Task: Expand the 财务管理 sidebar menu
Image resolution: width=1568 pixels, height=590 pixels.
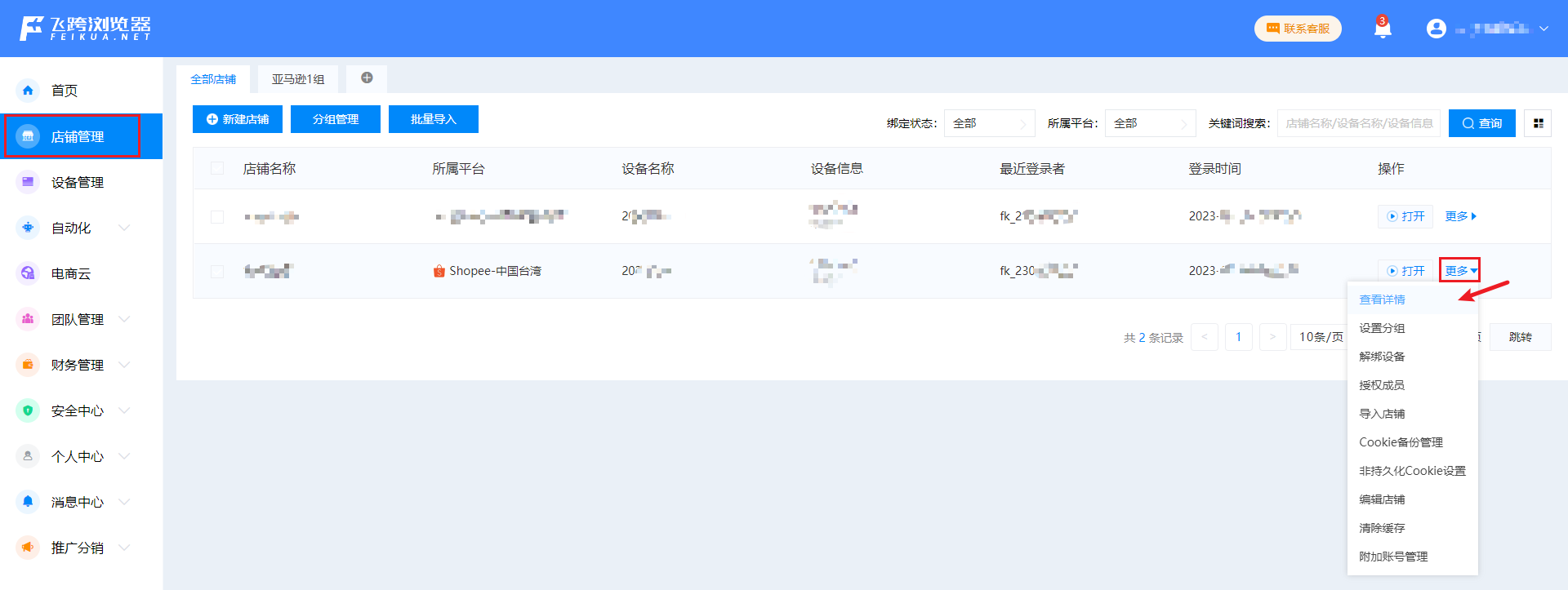Action: [x=125, y=365]
